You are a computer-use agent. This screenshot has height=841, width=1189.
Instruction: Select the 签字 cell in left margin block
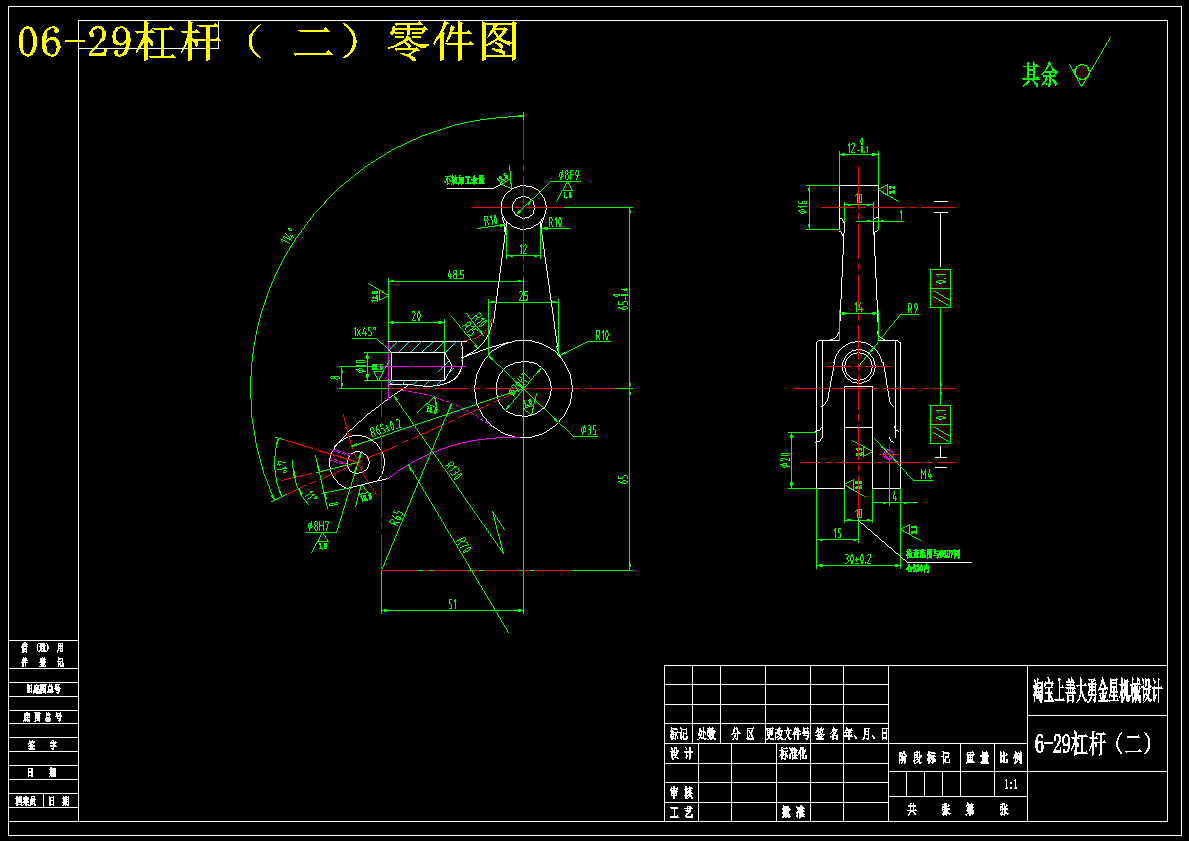43,745
